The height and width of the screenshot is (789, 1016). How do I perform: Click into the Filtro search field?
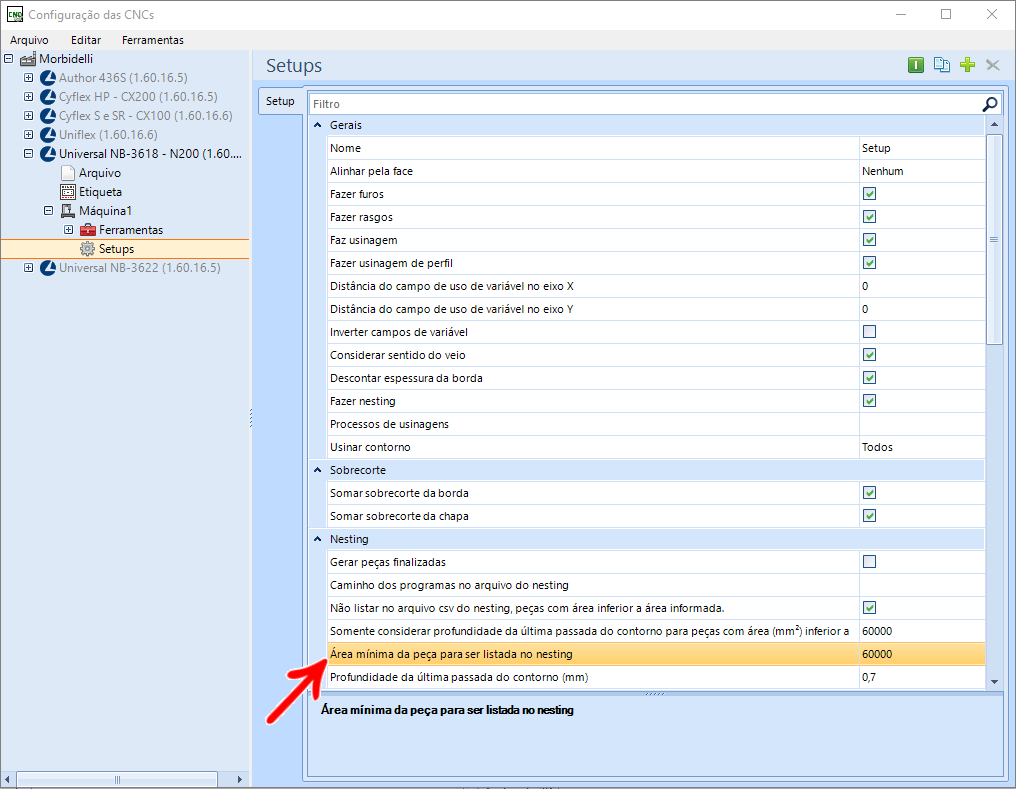[x=645, y=104]
